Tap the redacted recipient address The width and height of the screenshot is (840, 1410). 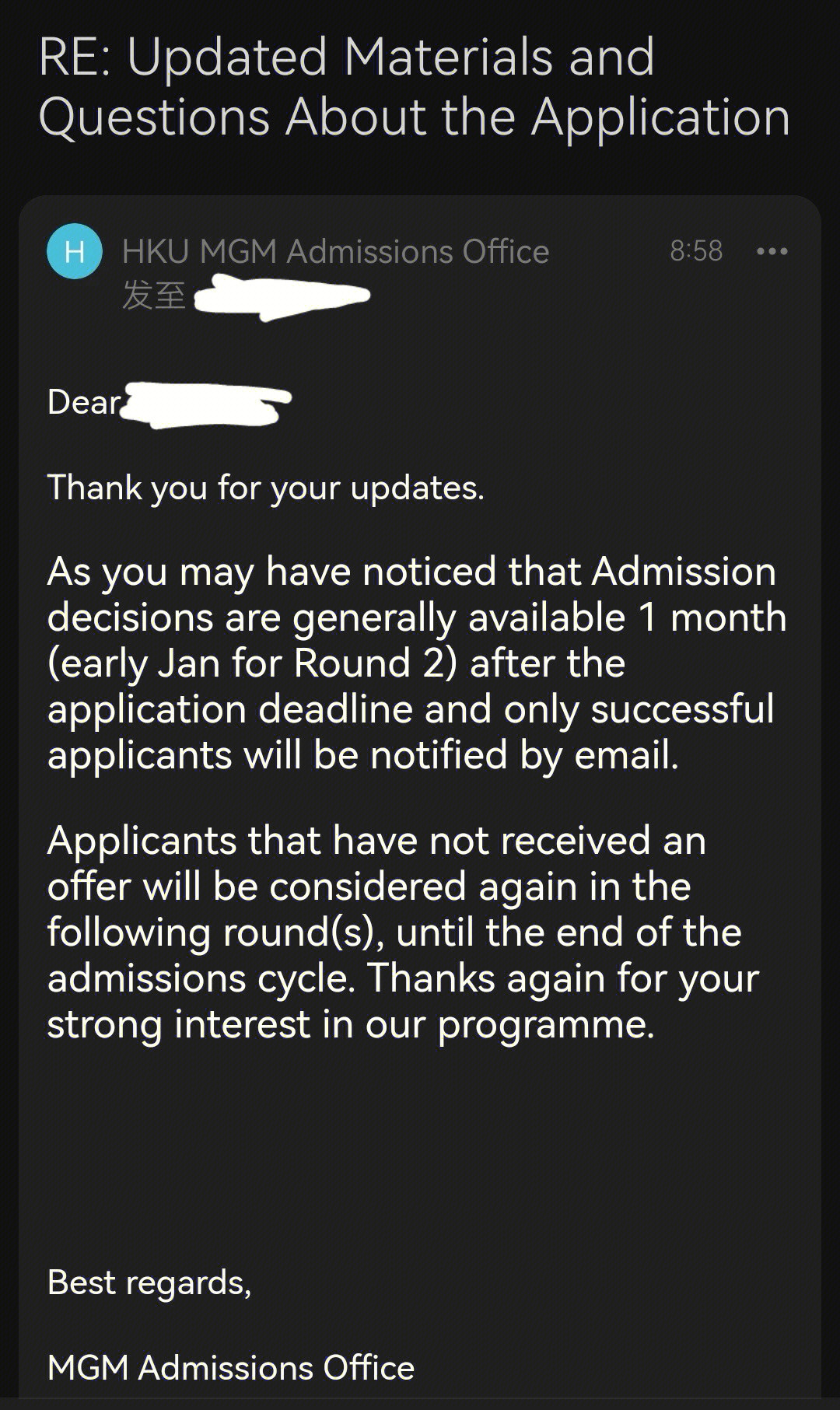(x=282, y=296)
